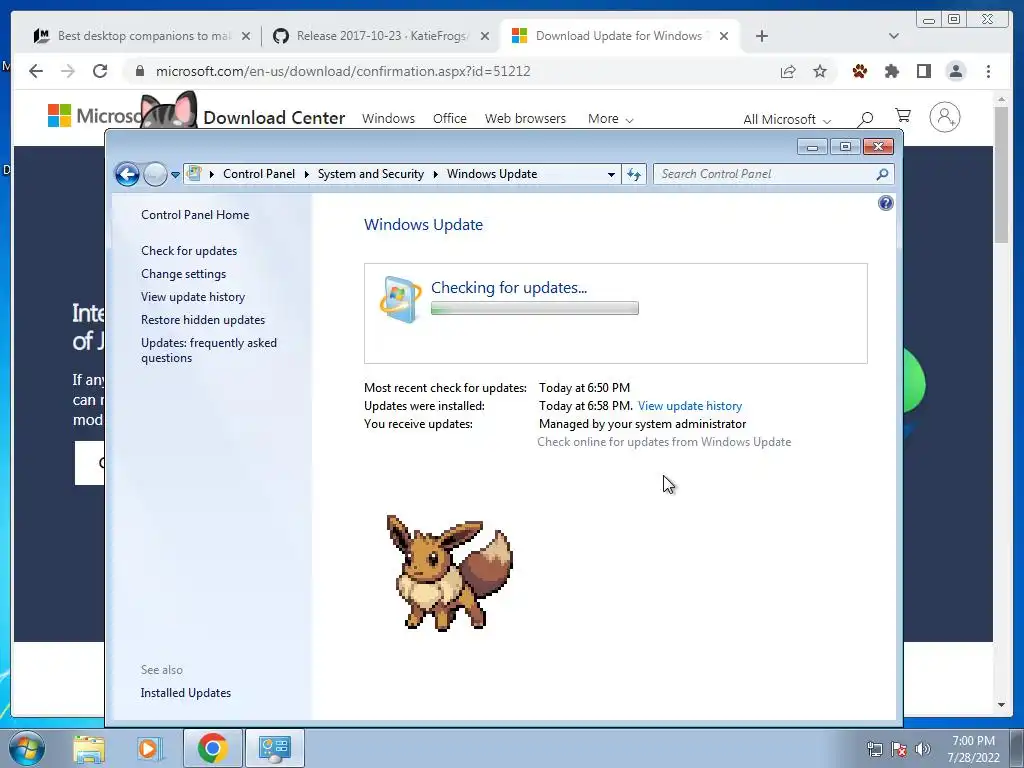Click the cat desktop companion on Chrome
The image size is (1024, 768).
click(x=168, y=110)
